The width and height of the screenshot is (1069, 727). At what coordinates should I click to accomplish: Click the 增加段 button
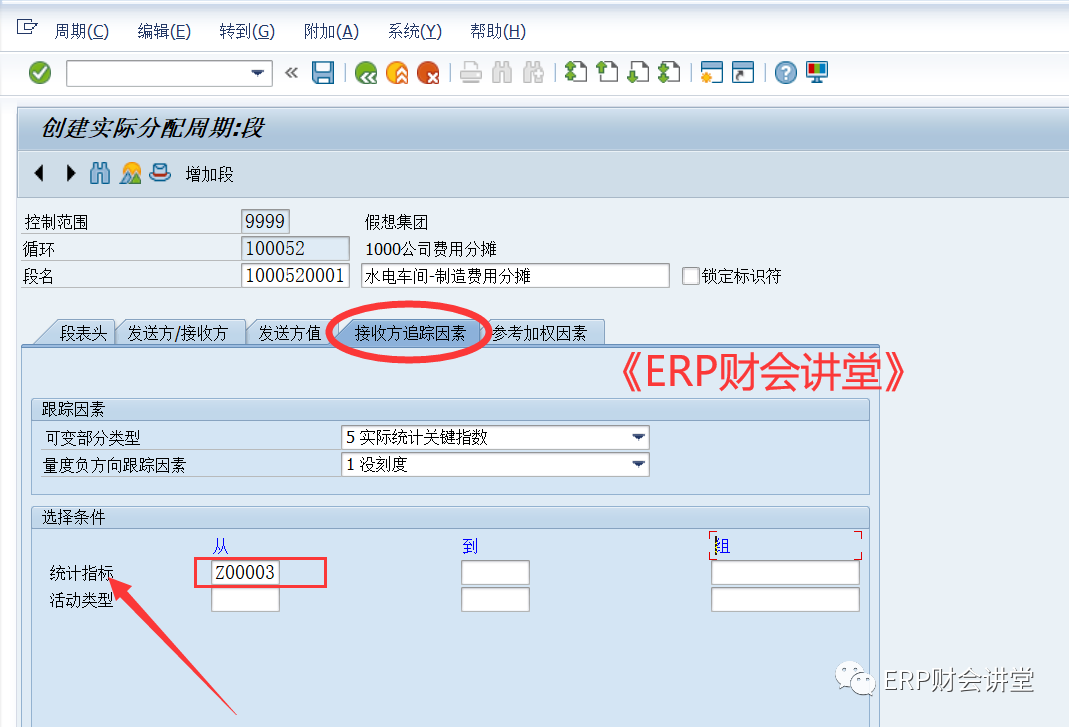(209, 175)
